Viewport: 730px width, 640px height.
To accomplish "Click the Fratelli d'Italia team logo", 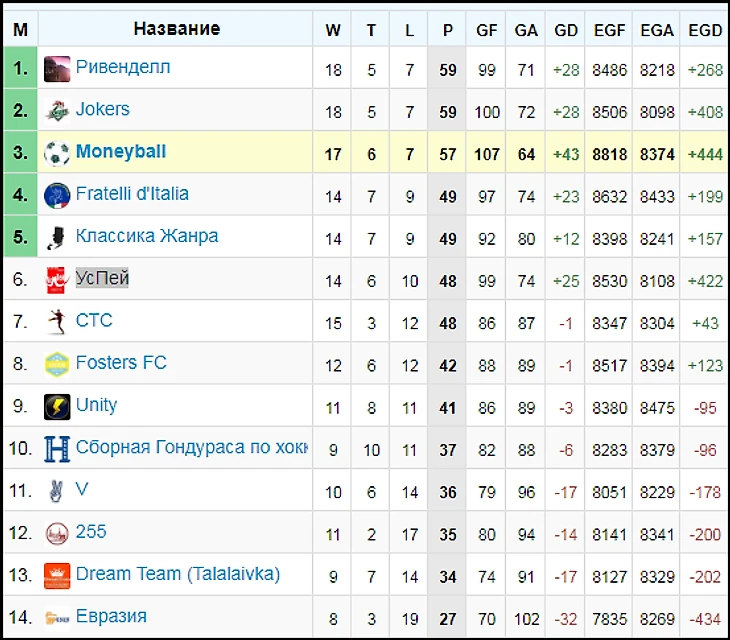I will (57, 195).
